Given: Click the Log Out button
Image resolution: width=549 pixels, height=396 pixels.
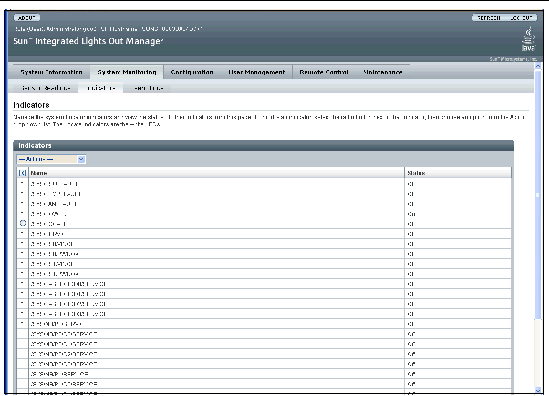Looking at the screenshot, I should 521,18.
